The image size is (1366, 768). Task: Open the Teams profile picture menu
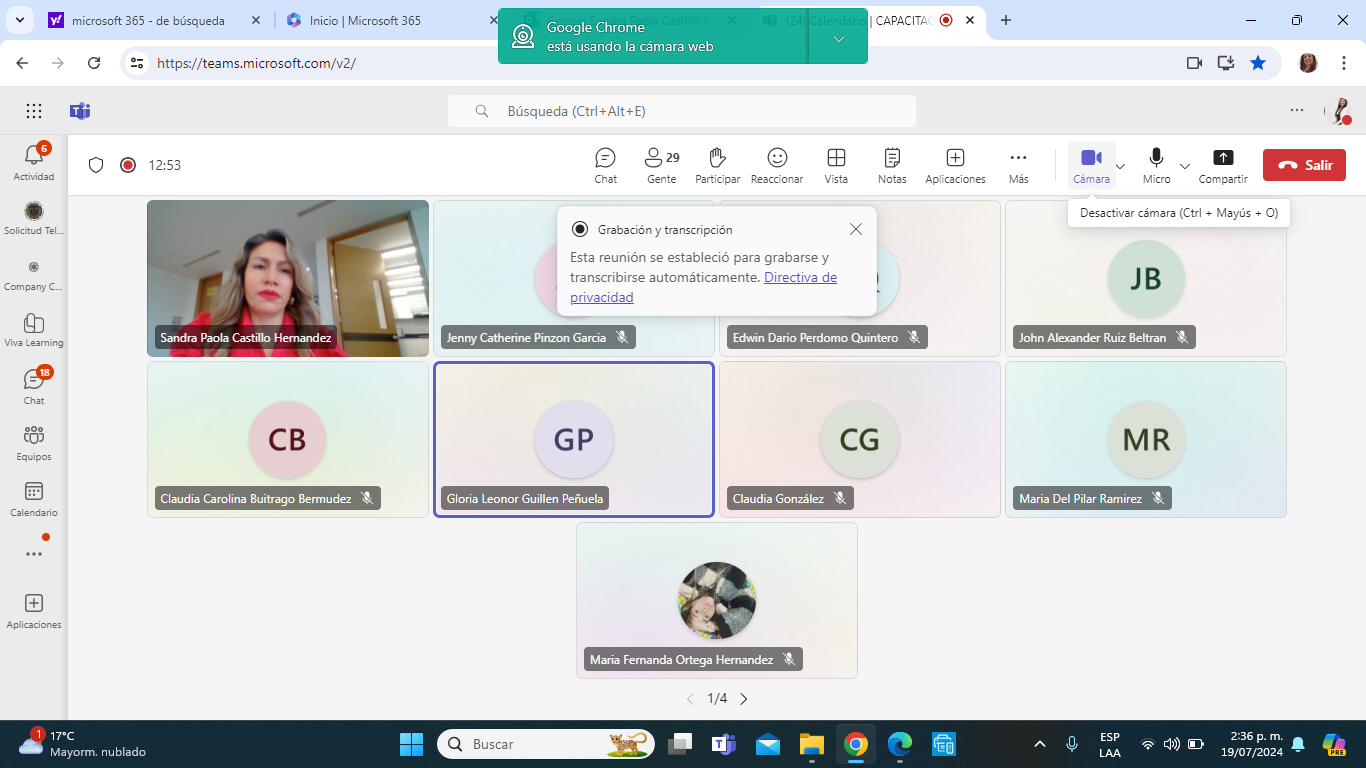(x=1338, y=111)
